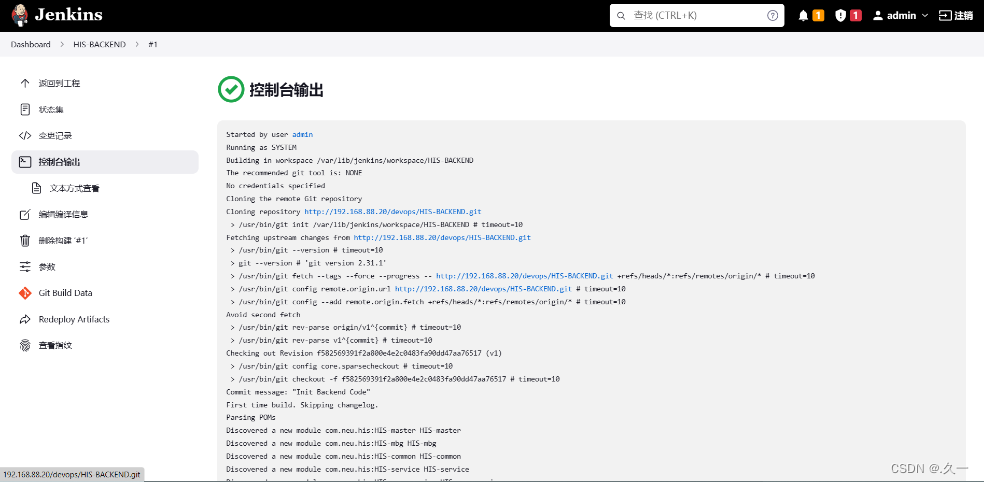The image size is (984, 484).
Task: Expand the admin user dropdown chevron
Action: (x=924, y=16)
